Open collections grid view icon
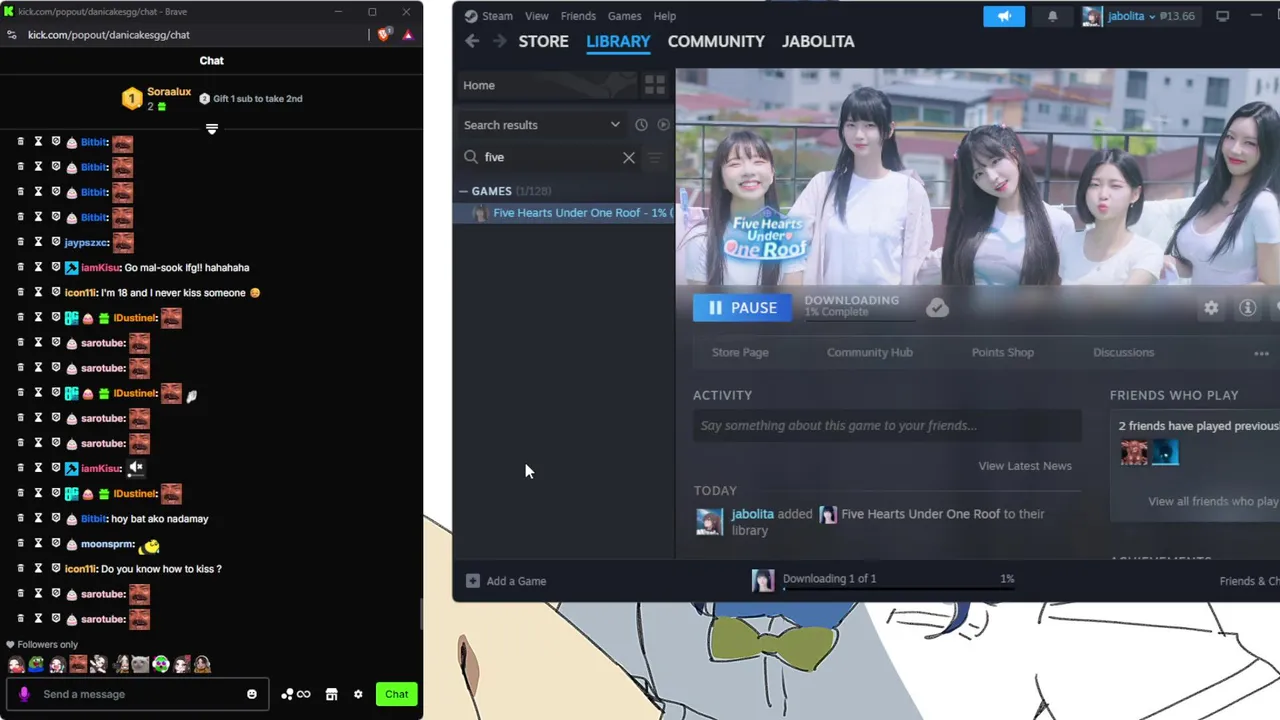The image size is (1280, 720). coord(654,85)
